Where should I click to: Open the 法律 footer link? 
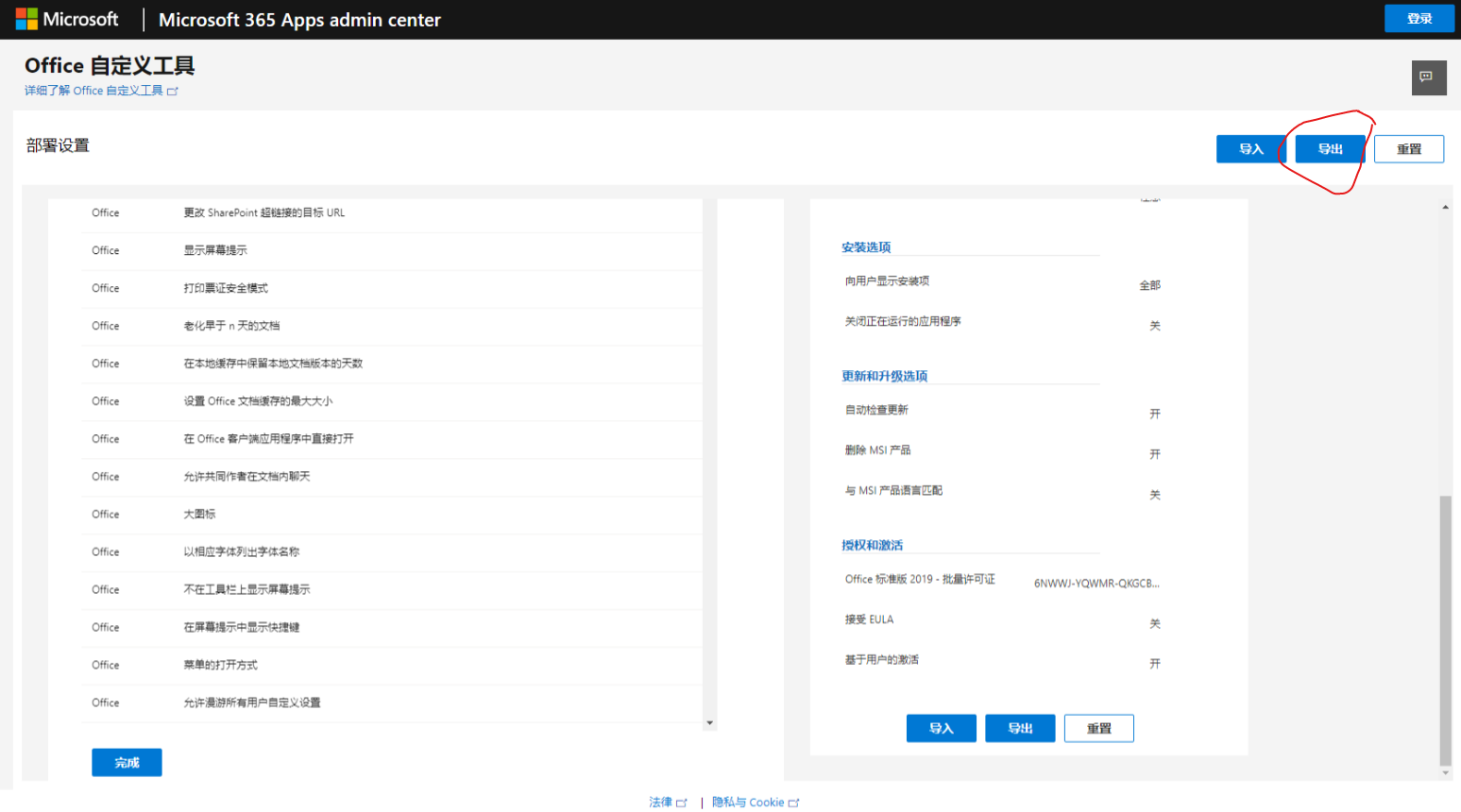(661, 803)
